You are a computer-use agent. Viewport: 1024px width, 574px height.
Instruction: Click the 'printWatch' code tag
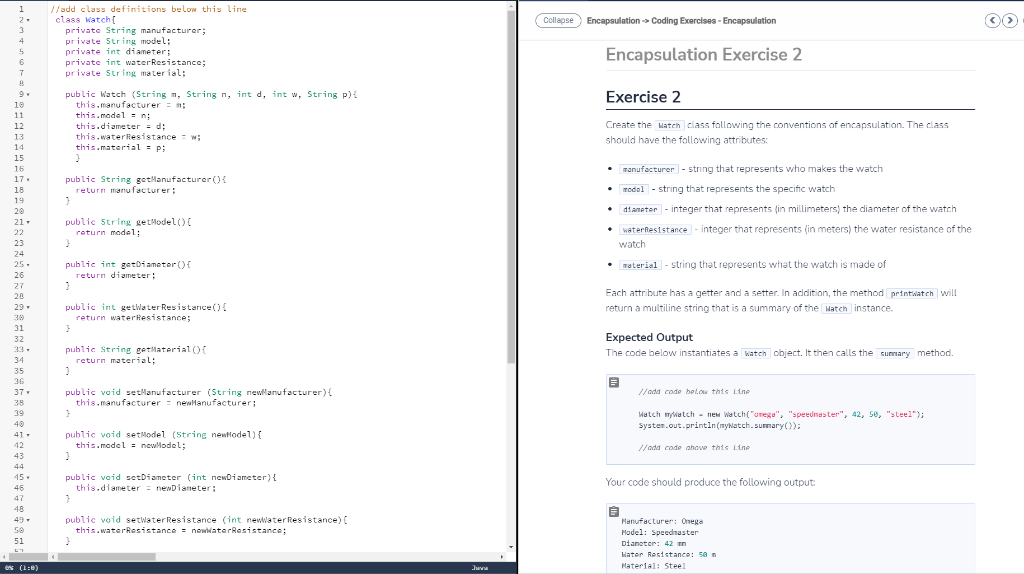912,294
